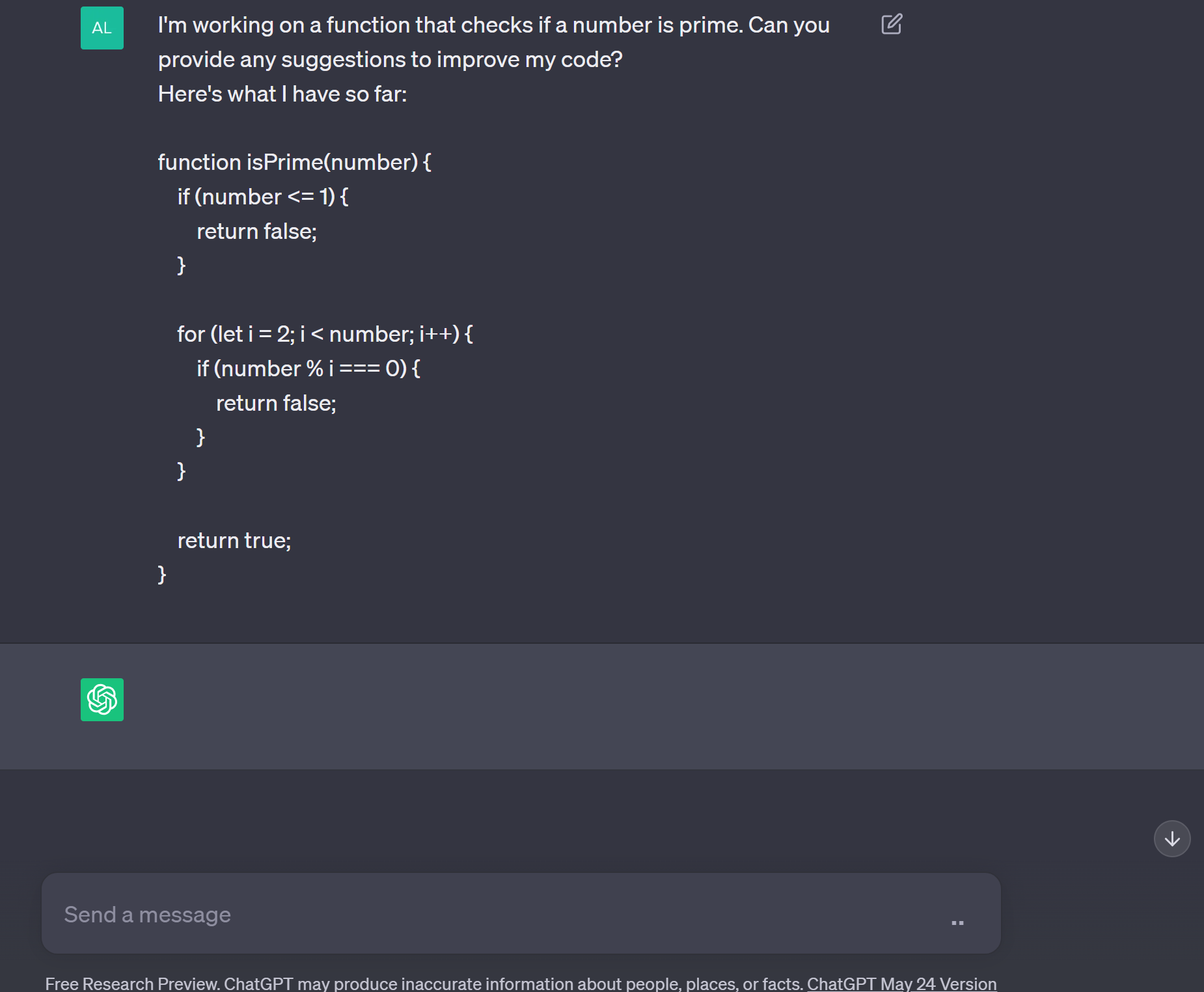Click the return true; line
1204x992 pixels.
click(x=234, y=540)
